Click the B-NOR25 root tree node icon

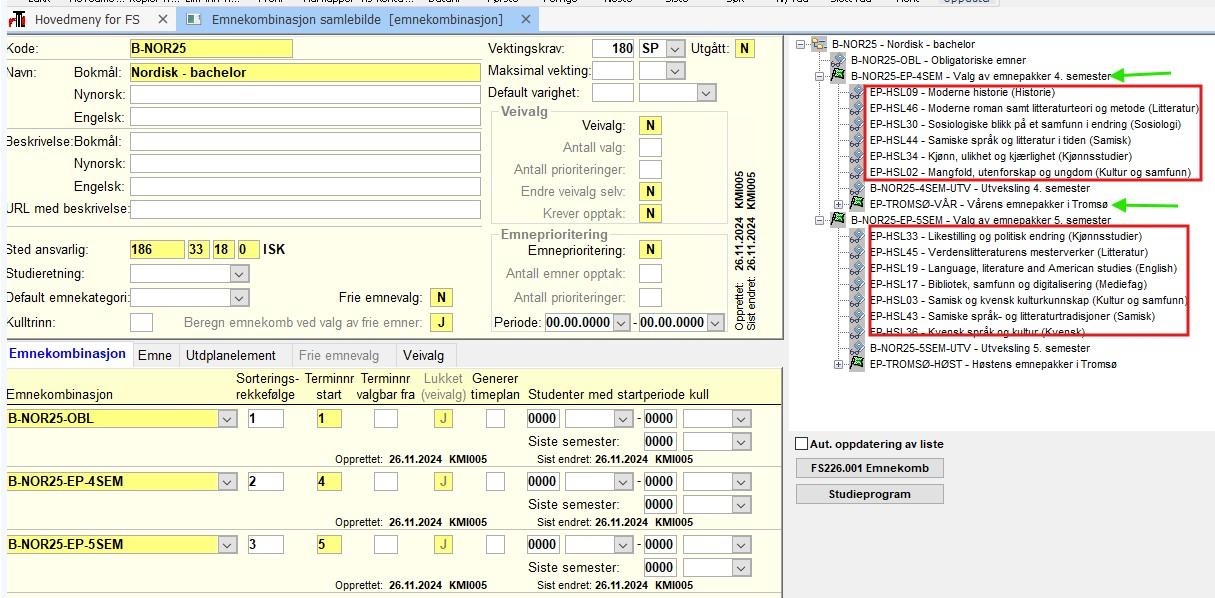[x=818, y=44]
